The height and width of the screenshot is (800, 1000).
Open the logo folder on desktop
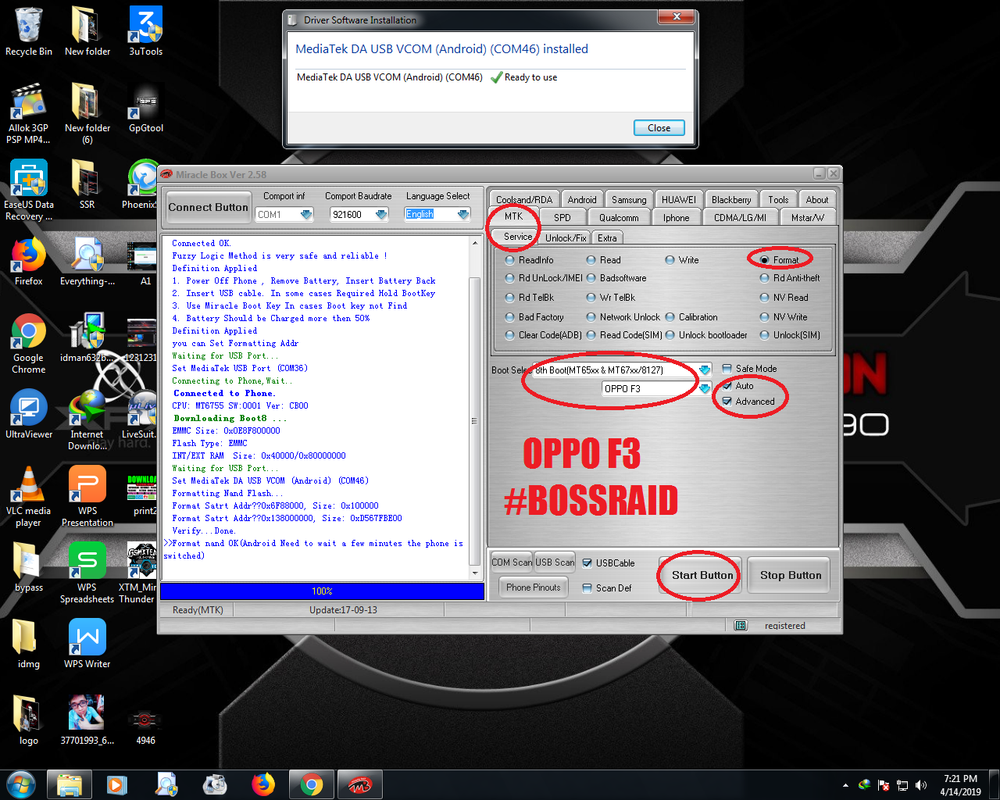(x=28, y=721)
